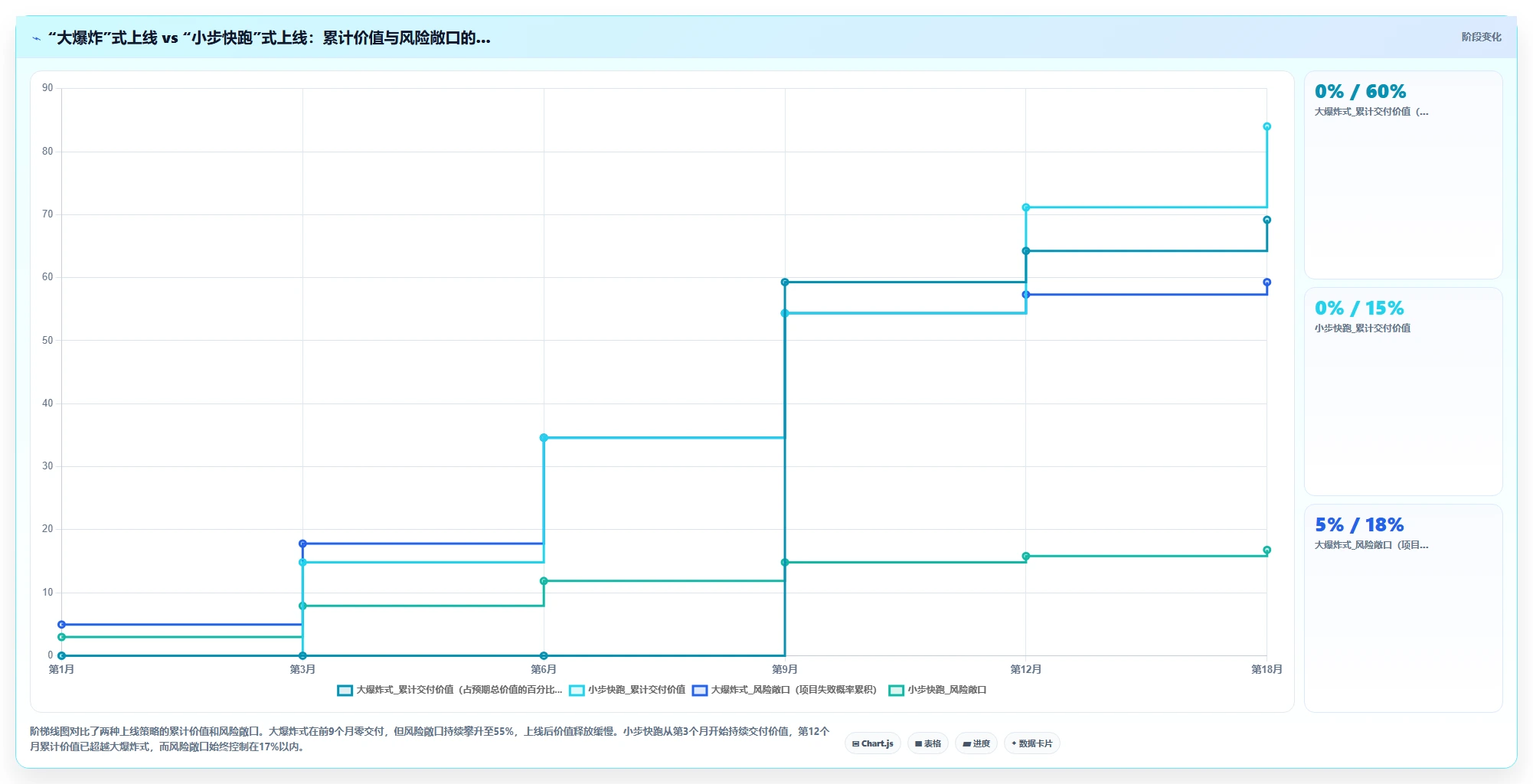Click the 第12月 x-axis label
1533x784 pixels.
tap(1026, 670)
